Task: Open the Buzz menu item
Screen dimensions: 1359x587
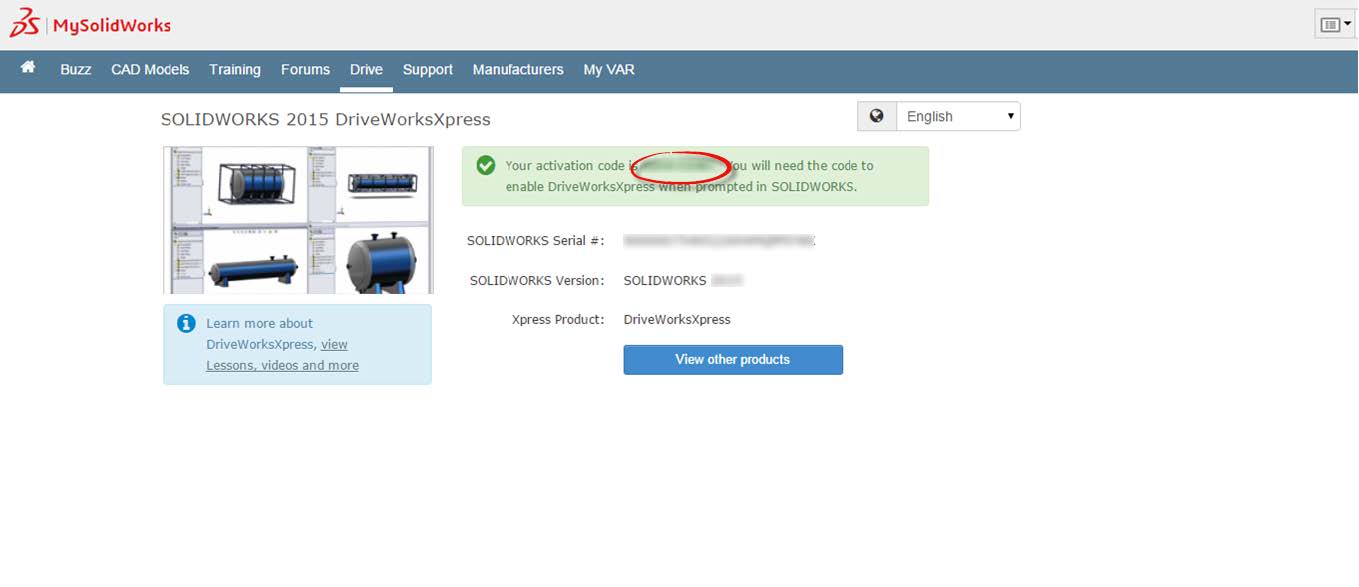Action: pos(76,70)
